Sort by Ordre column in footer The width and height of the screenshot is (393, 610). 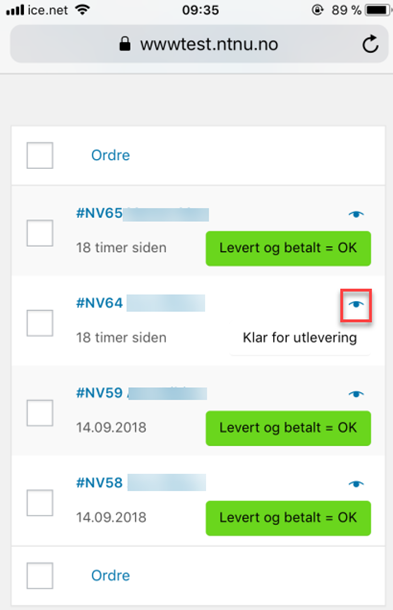[111, 575]
